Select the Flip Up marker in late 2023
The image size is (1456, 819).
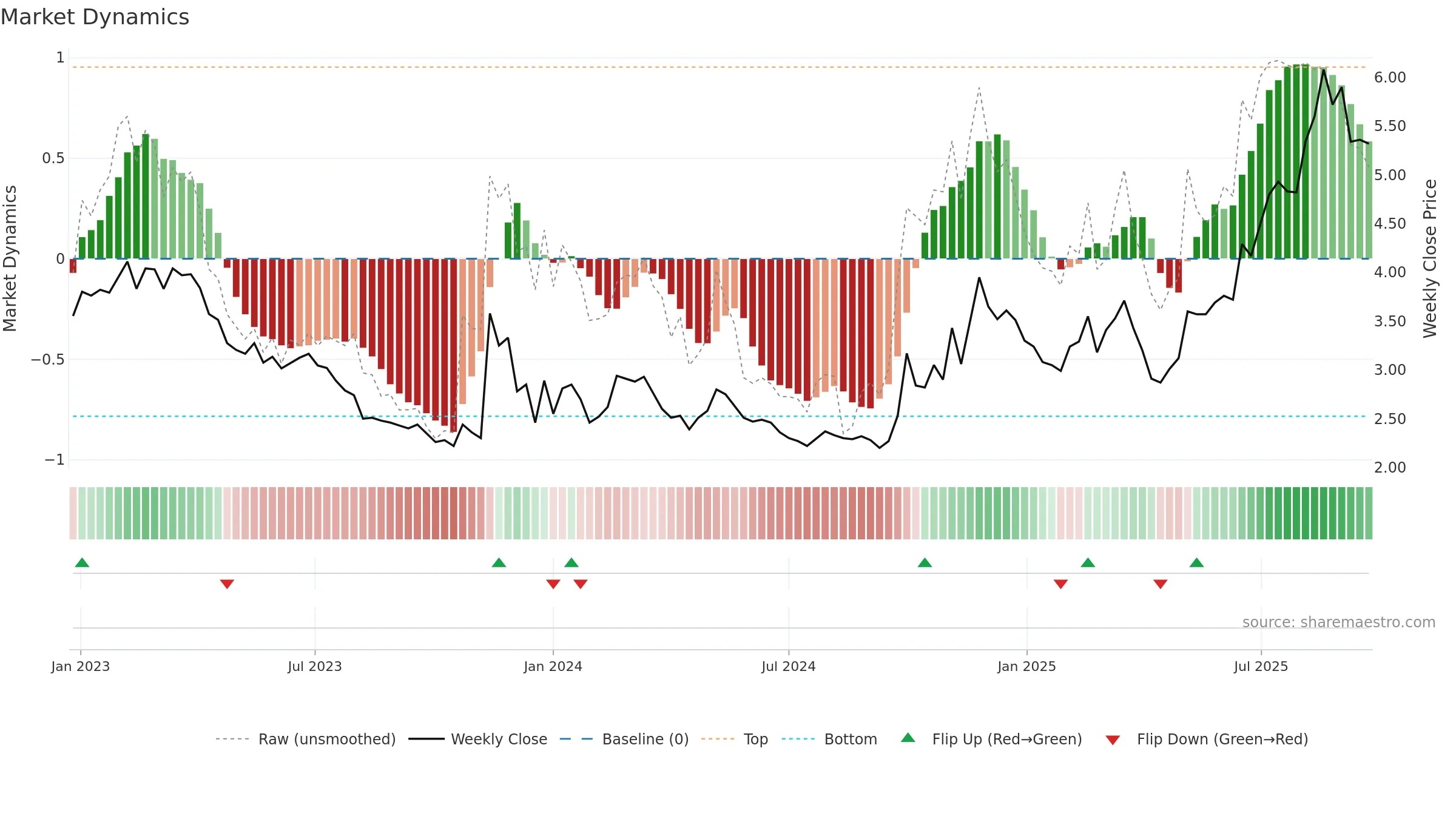point(499,562)
